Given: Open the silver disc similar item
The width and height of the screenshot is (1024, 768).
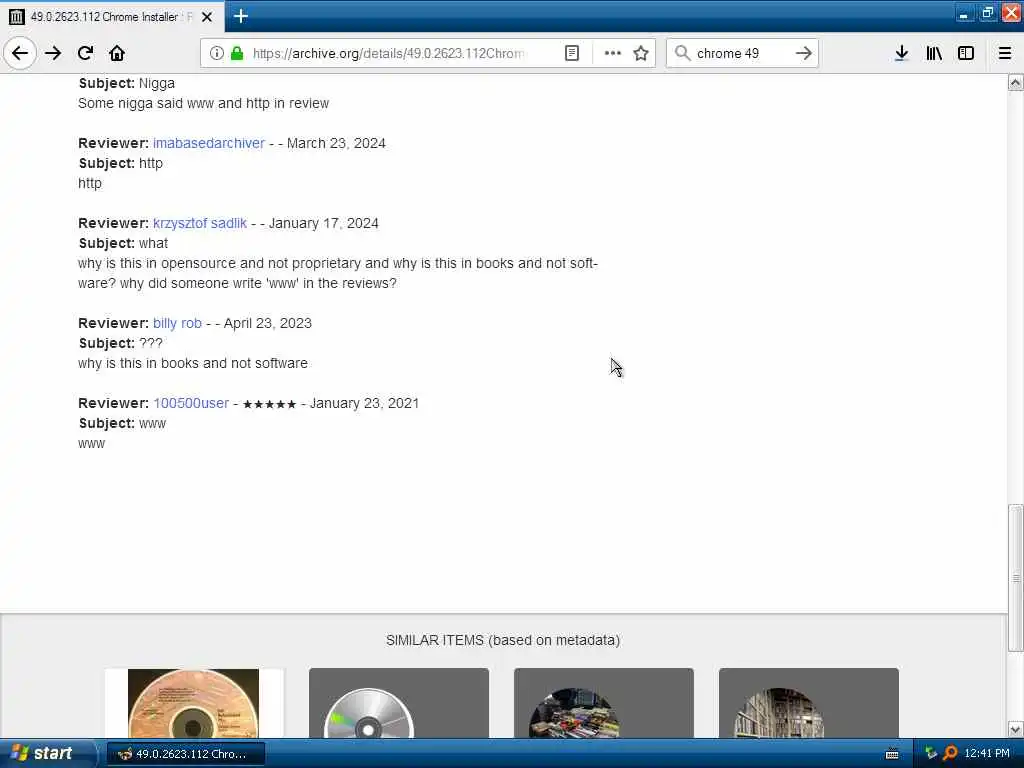Looking at the screenshot, I should 398,703.
